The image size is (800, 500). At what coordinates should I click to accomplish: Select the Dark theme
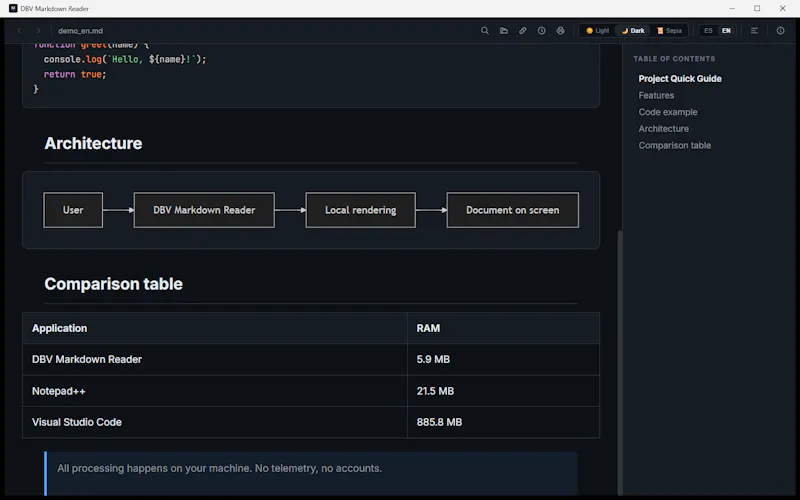point(633,31)
